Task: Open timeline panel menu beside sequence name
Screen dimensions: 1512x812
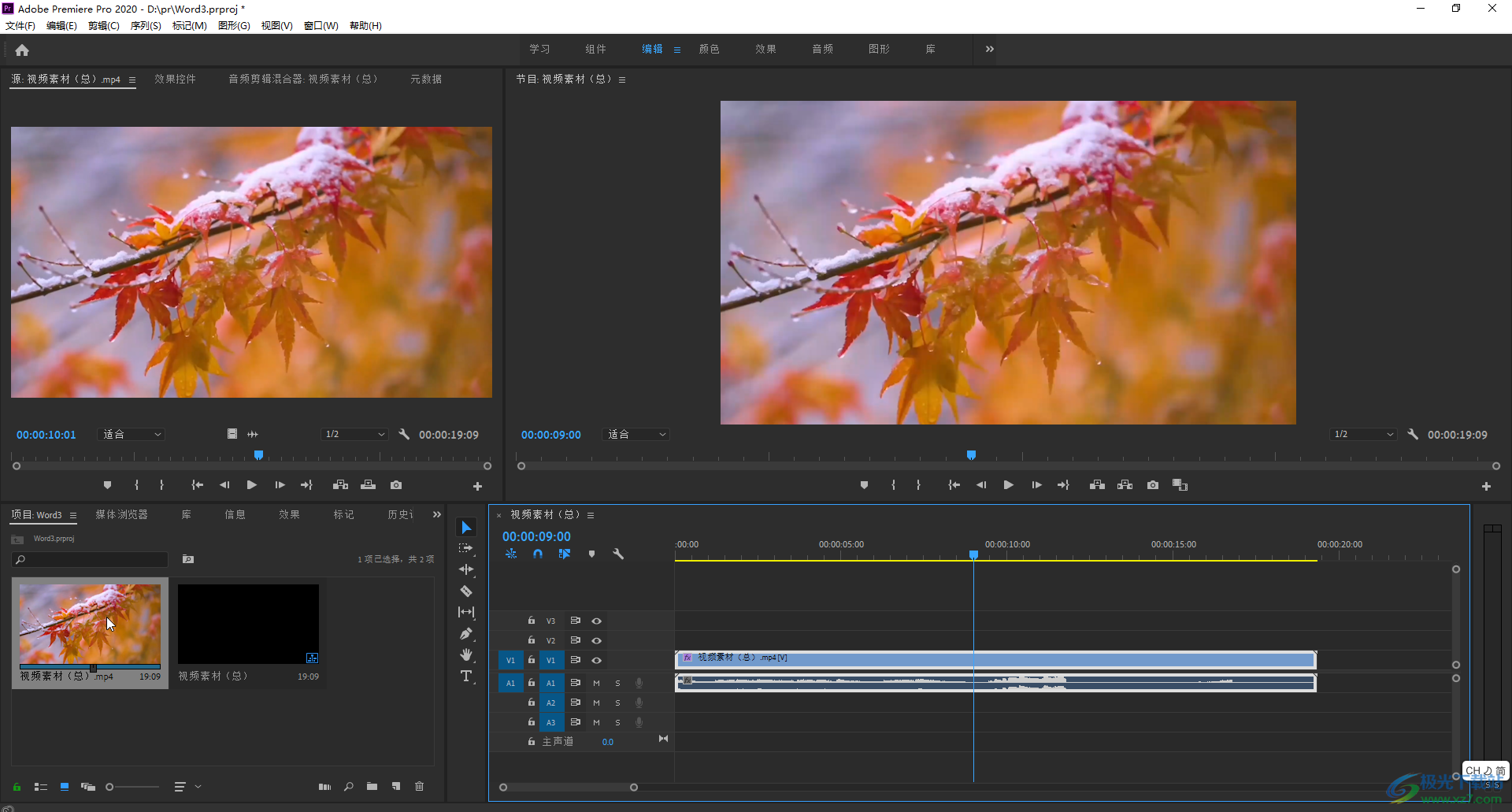Action: tap(591, 515)
